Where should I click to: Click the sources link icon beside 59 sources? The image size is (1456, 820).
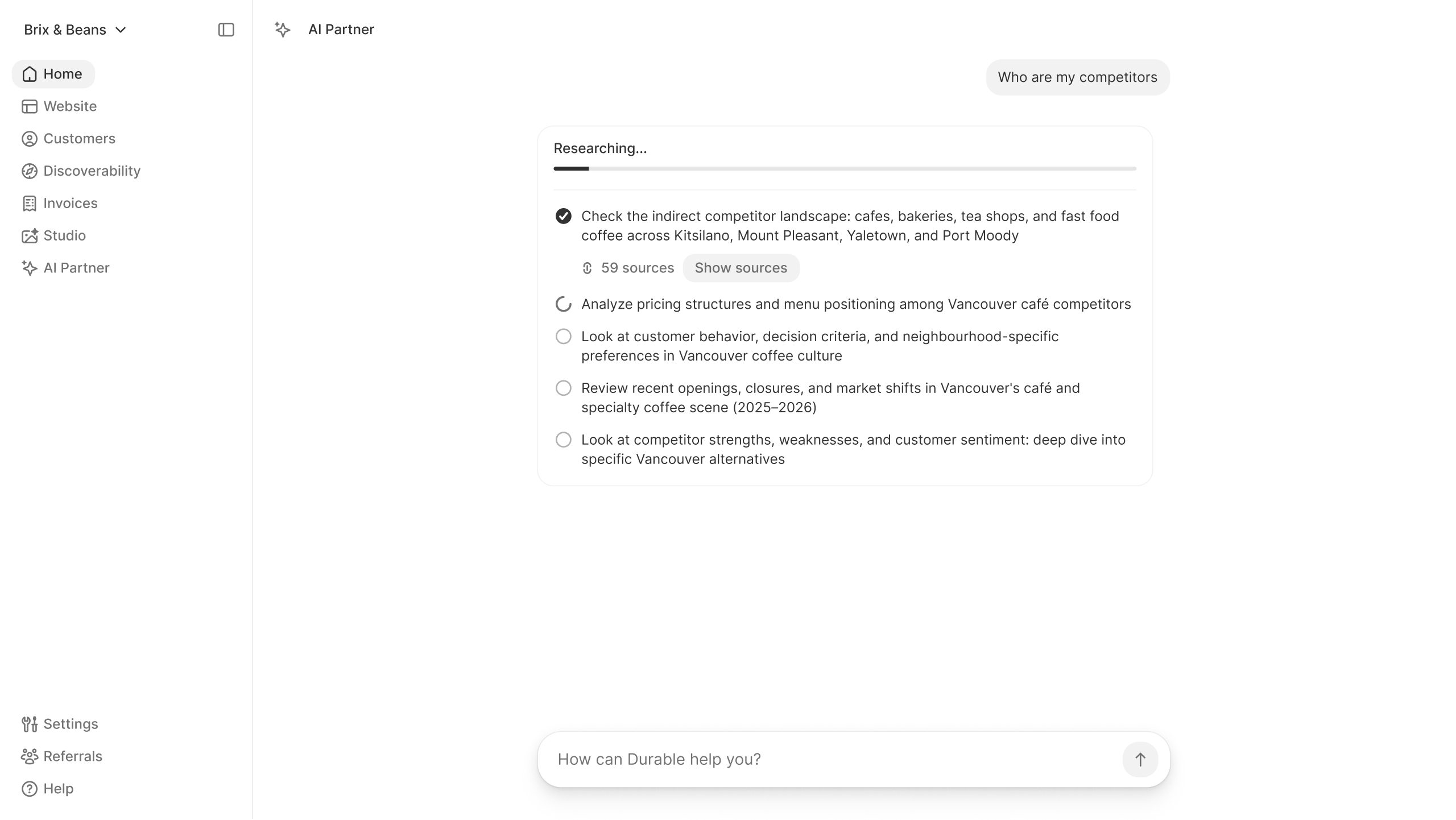coord(588,268)
